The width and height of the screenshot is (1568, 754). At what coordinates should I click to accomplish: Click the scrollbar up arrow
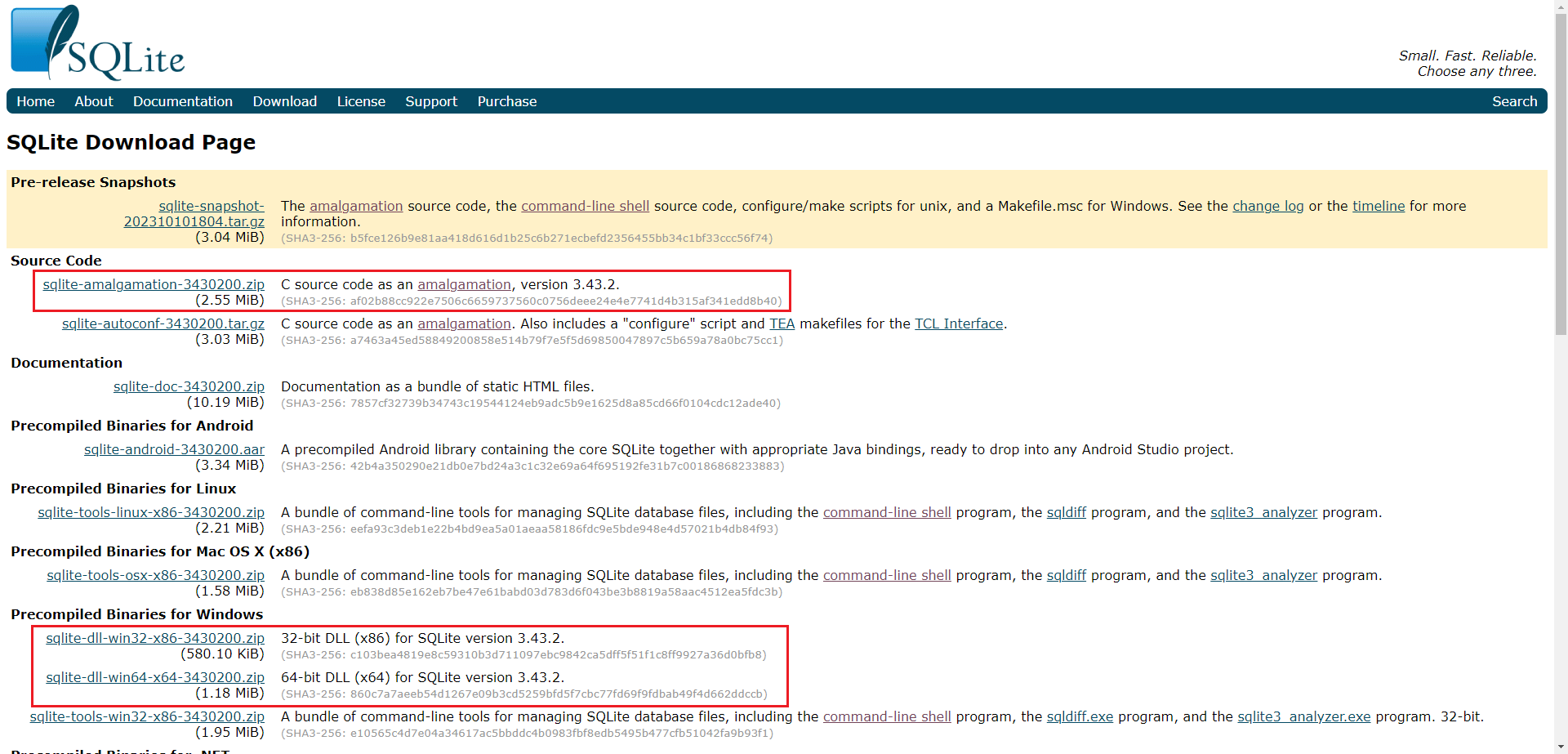coord(1561,6)
